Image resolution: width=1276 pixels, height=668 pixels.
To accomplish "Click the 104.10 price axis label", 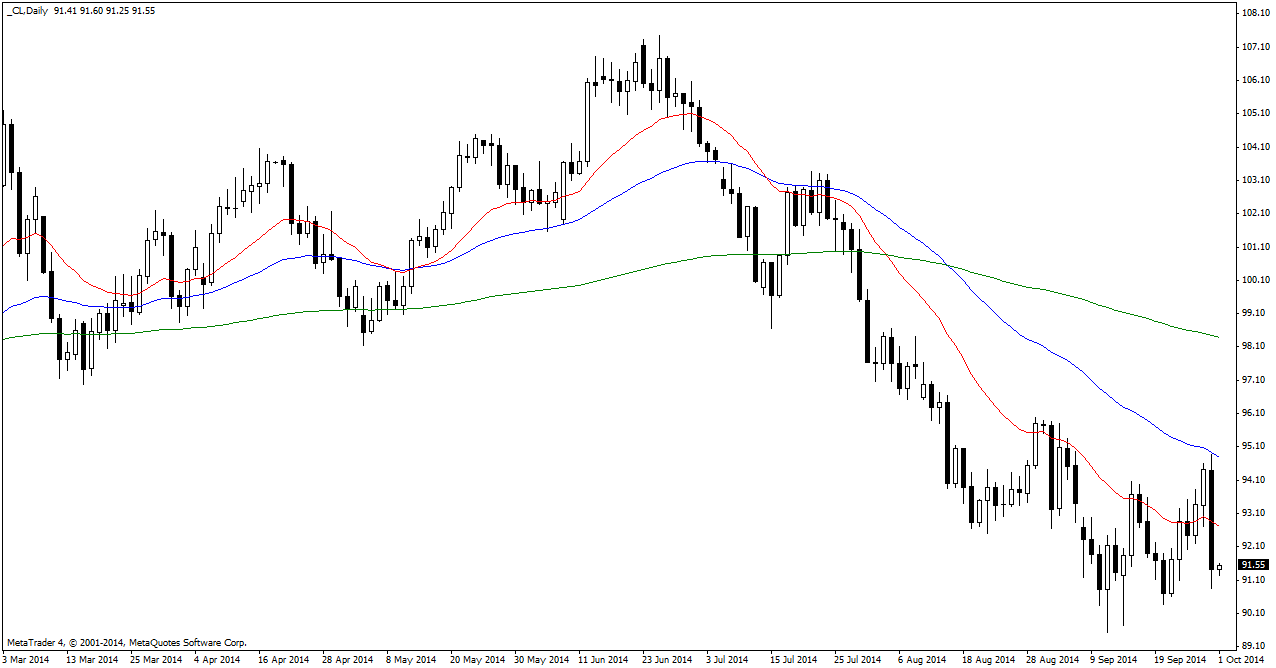I will click(1257, 147).
